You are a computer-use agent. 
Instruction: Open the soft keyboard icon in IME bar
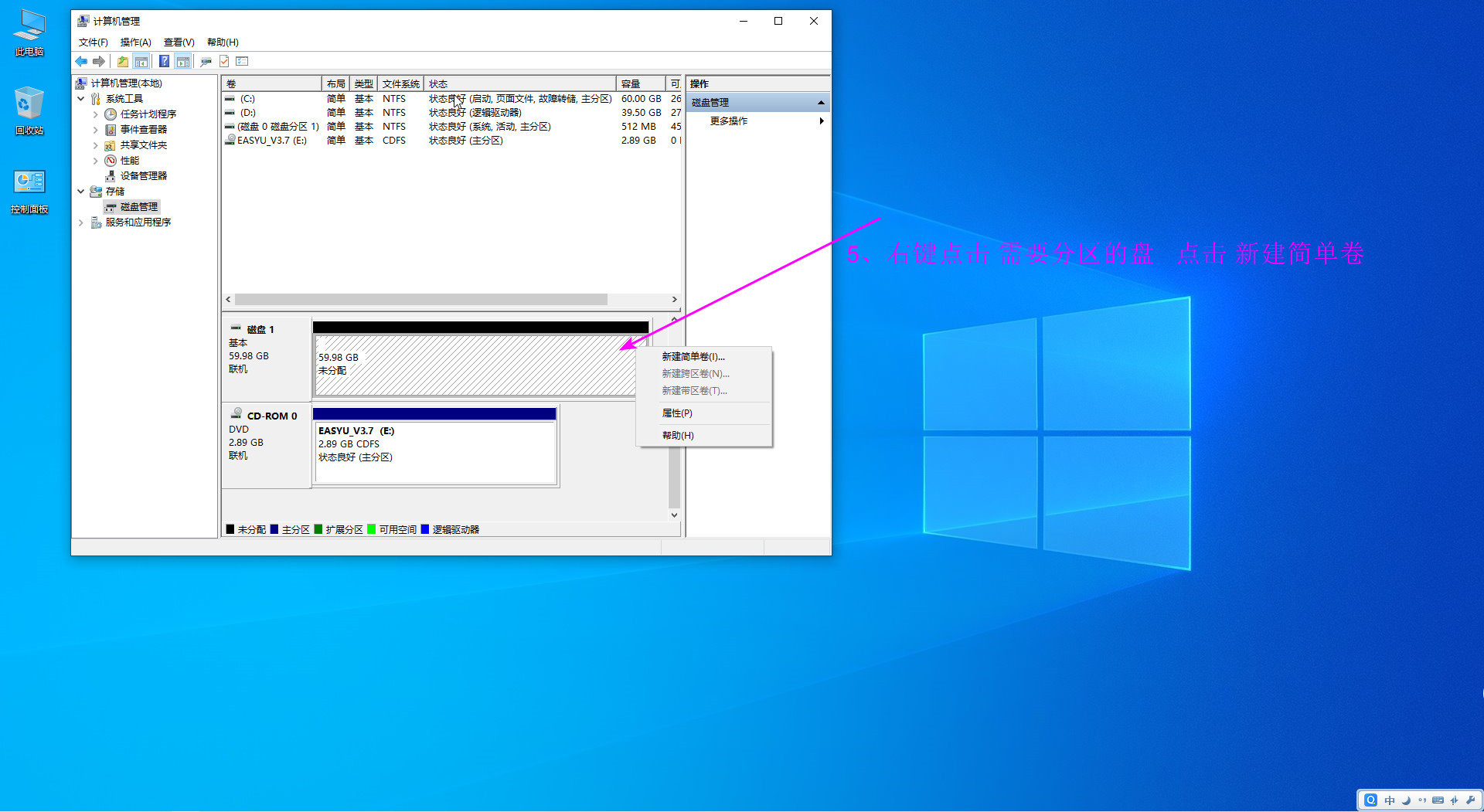click(1438, 800)
